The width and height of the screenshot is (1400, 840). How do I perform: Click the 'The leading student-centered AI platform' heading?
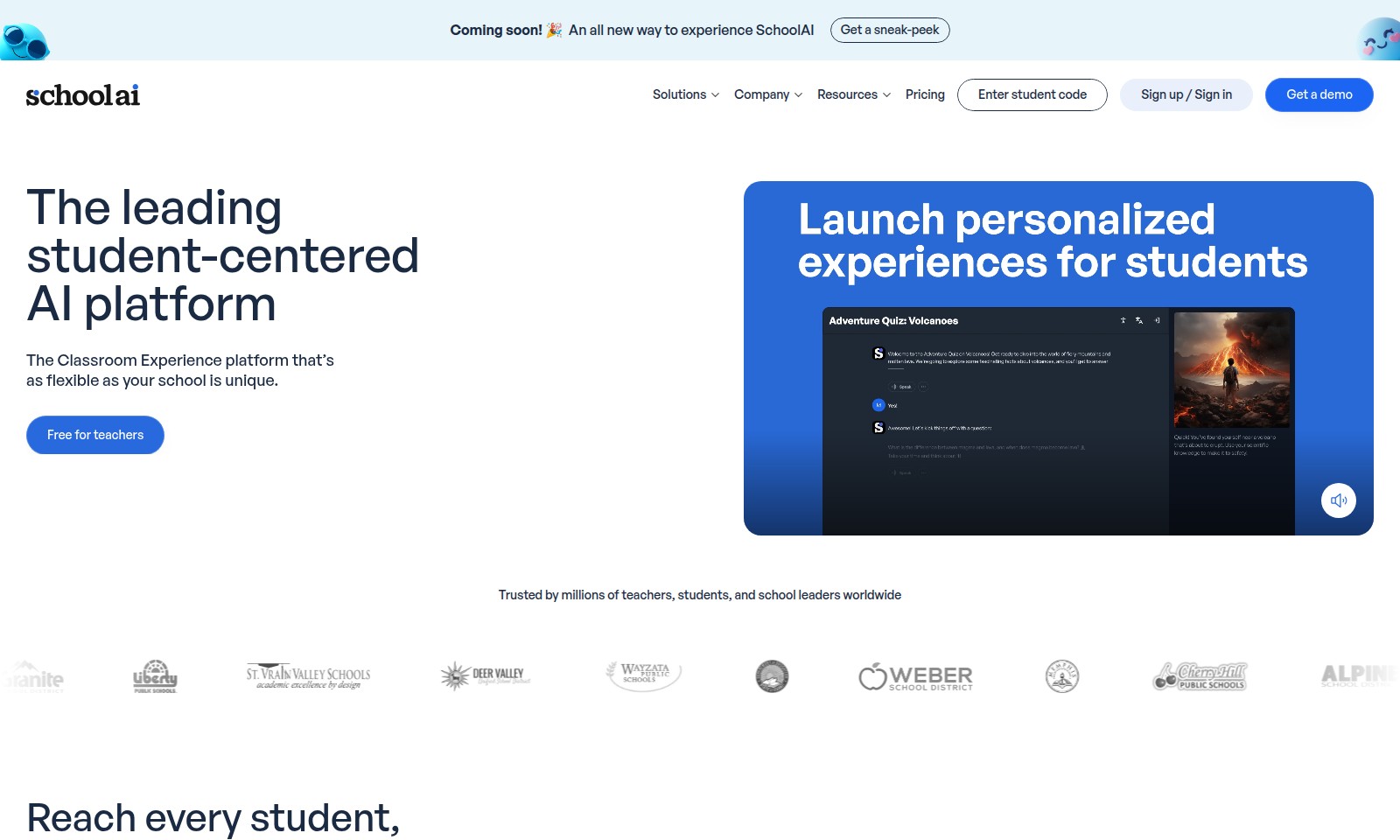[x=222, y=255]
